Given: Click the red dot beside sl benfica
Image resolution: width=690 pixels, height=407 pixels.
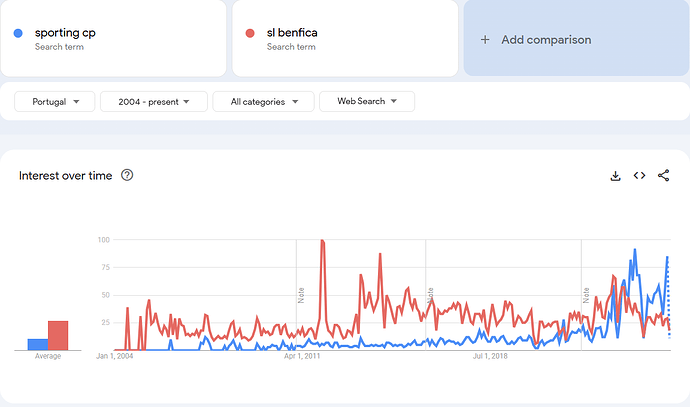Looking at the screenshot, I should point(251,33).
